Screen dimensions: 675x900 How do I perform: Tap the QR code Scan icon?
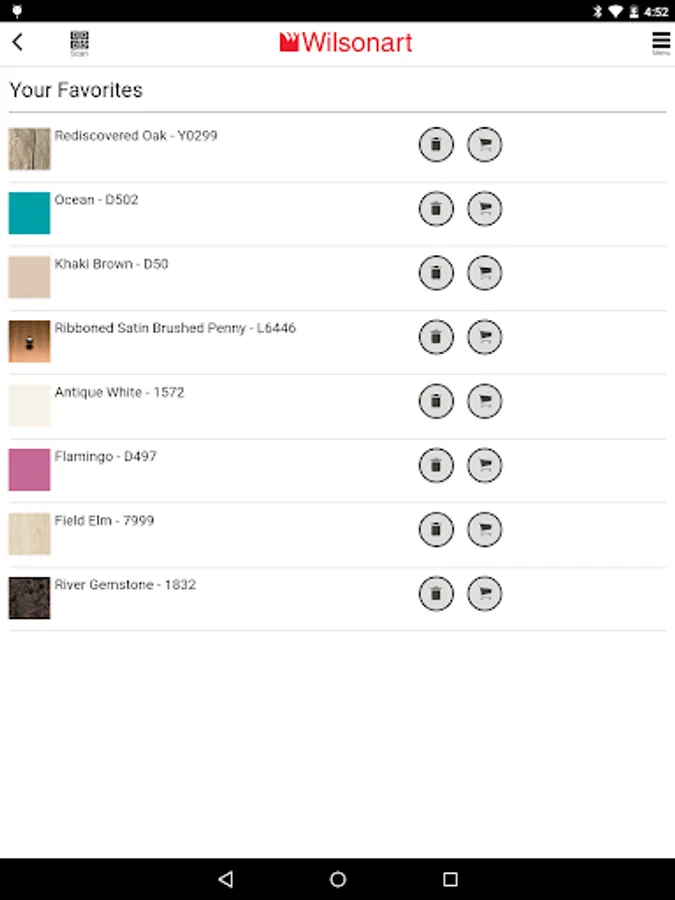pyautogui.click(x=79, y=44)
